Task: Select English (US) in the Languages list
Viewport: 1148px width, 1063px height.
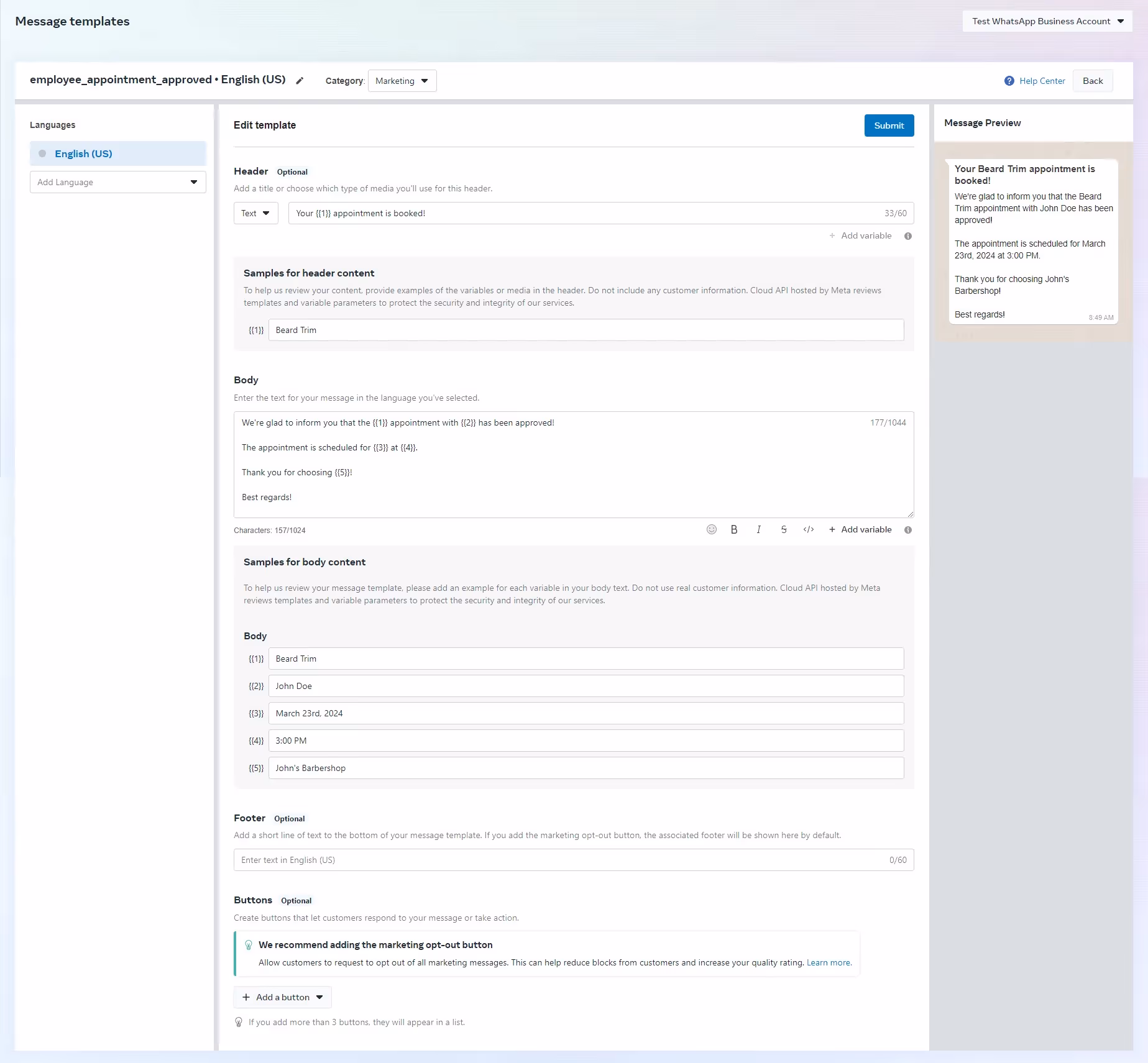Action: [x=118, y=153]
